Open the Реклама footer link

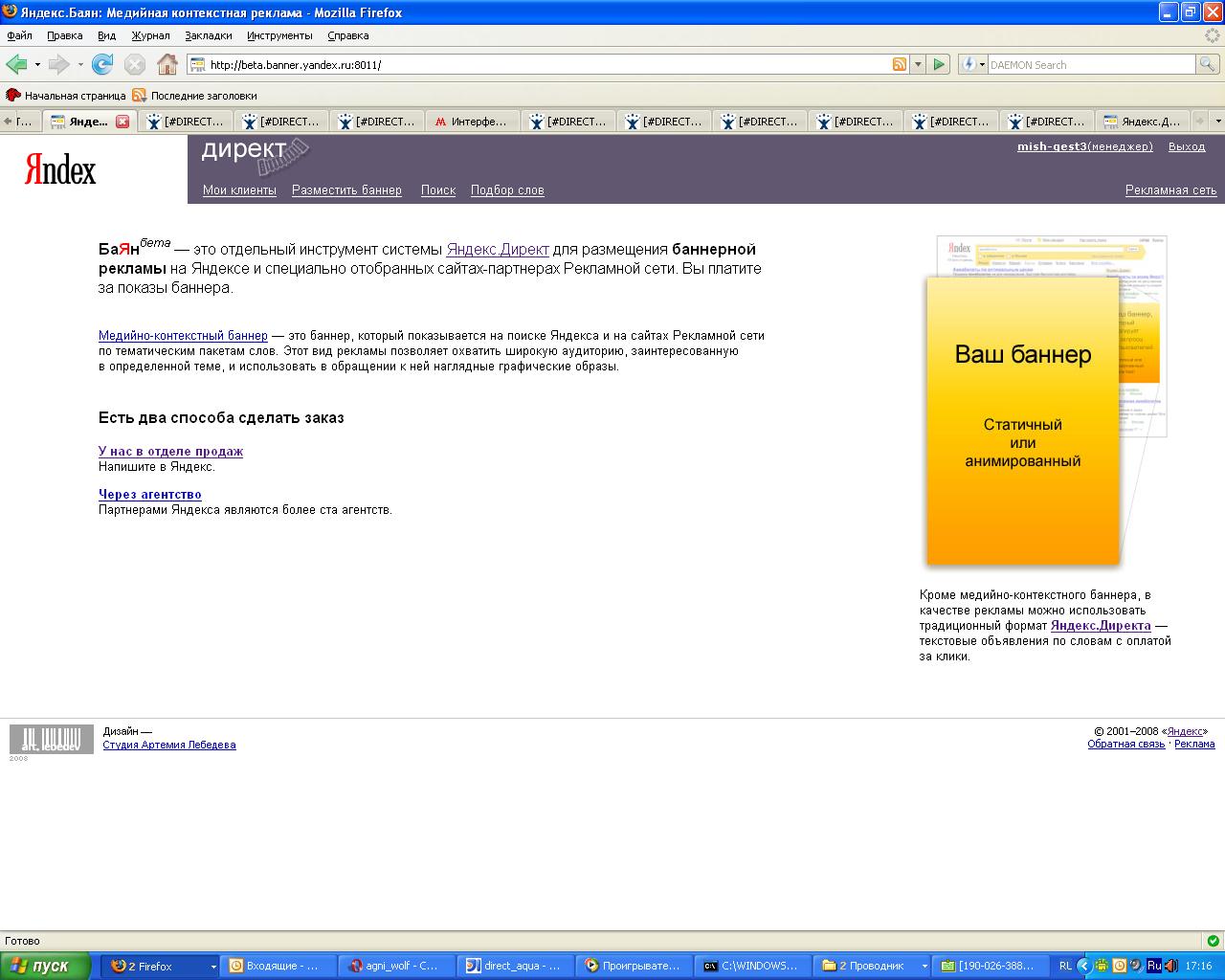(1194, 744)
